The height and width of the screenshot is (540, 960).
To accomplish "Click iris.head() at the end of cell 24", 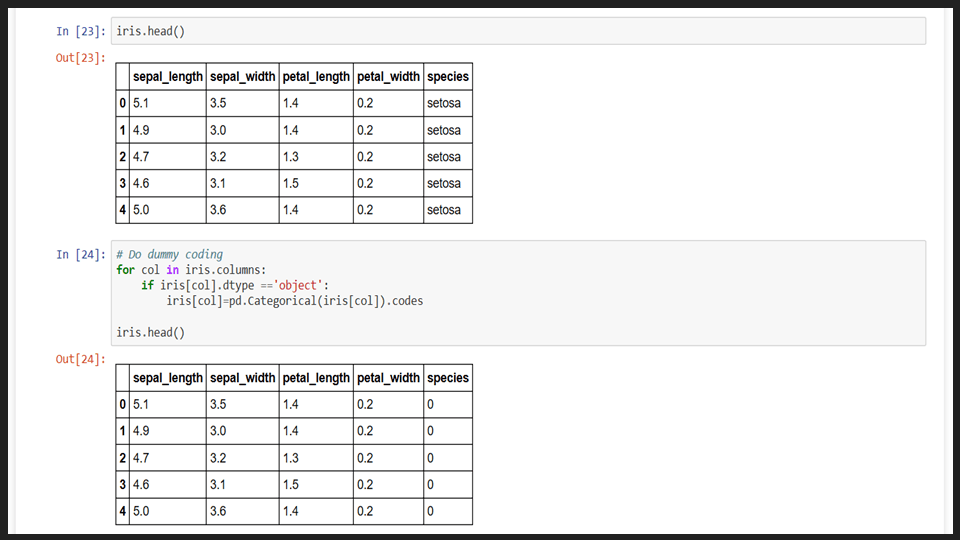I will pyautogui.click(x=151, y=332).
